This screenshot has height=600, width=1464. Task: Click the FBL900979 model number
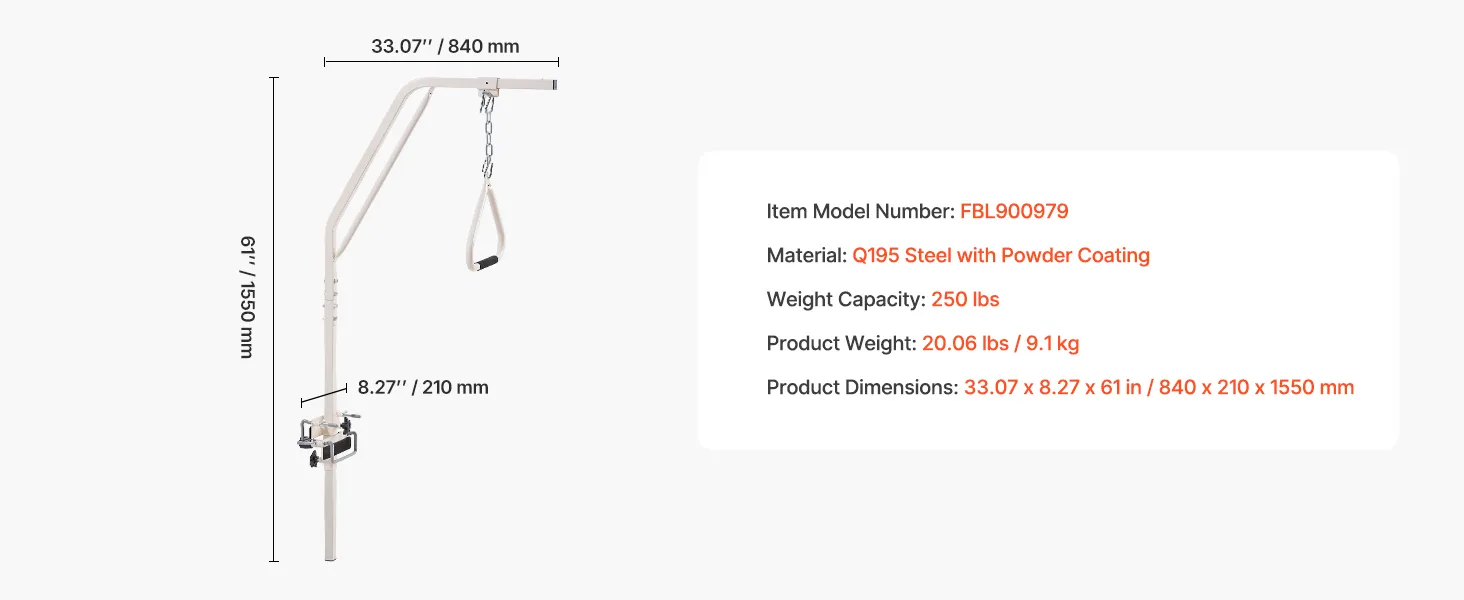pos(1014,211)
